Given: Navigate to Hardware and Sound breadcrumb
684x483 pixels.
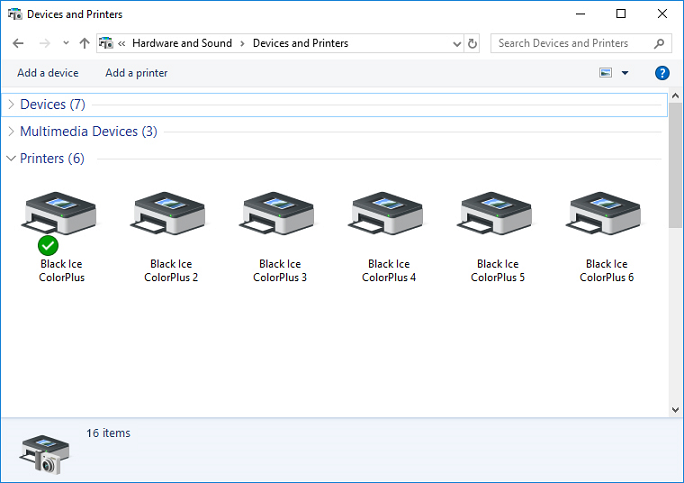Looking at the screenshot, I should [182, 43].
